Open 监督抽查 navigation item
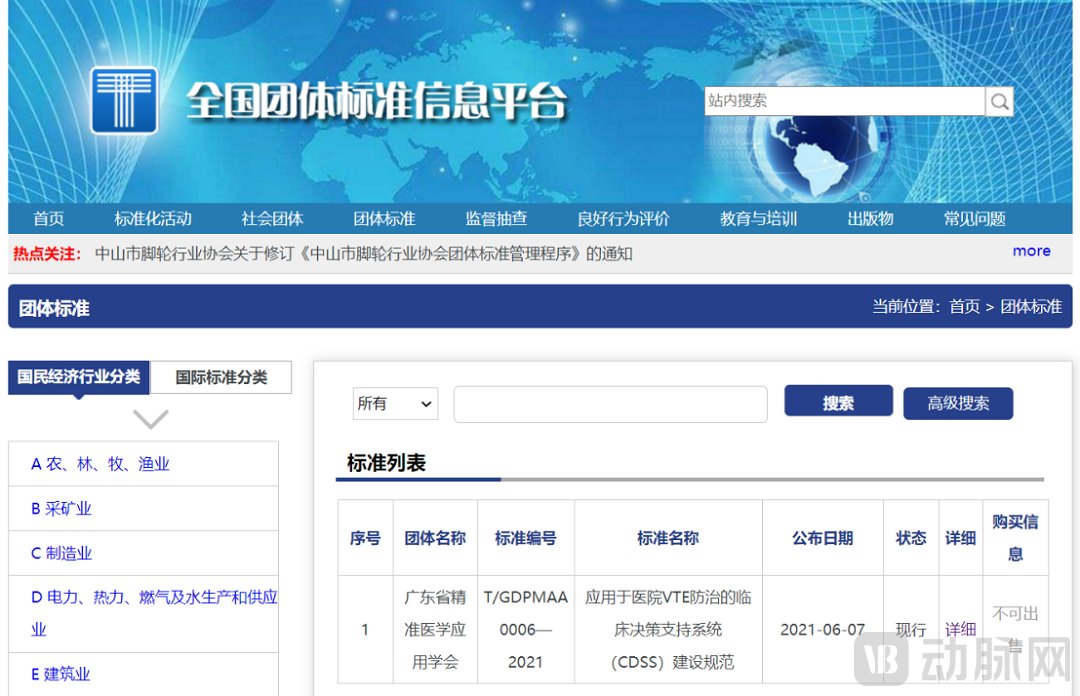The image size is (1080, 696). [x=496, y=219]
